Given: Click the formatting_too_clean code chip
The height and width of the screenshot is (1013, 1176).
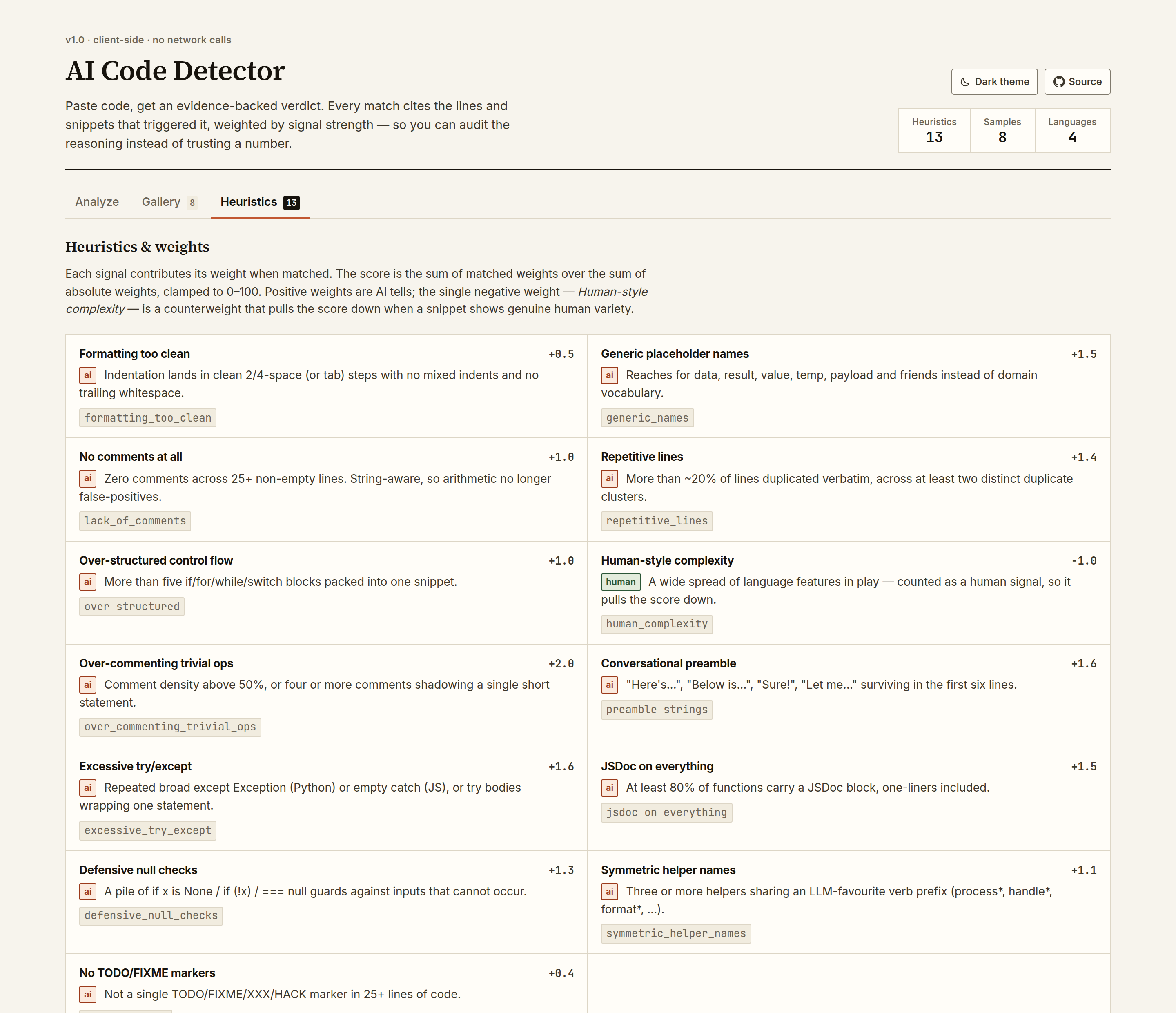Looking at the screenshot, I should [x=147, y=418].
